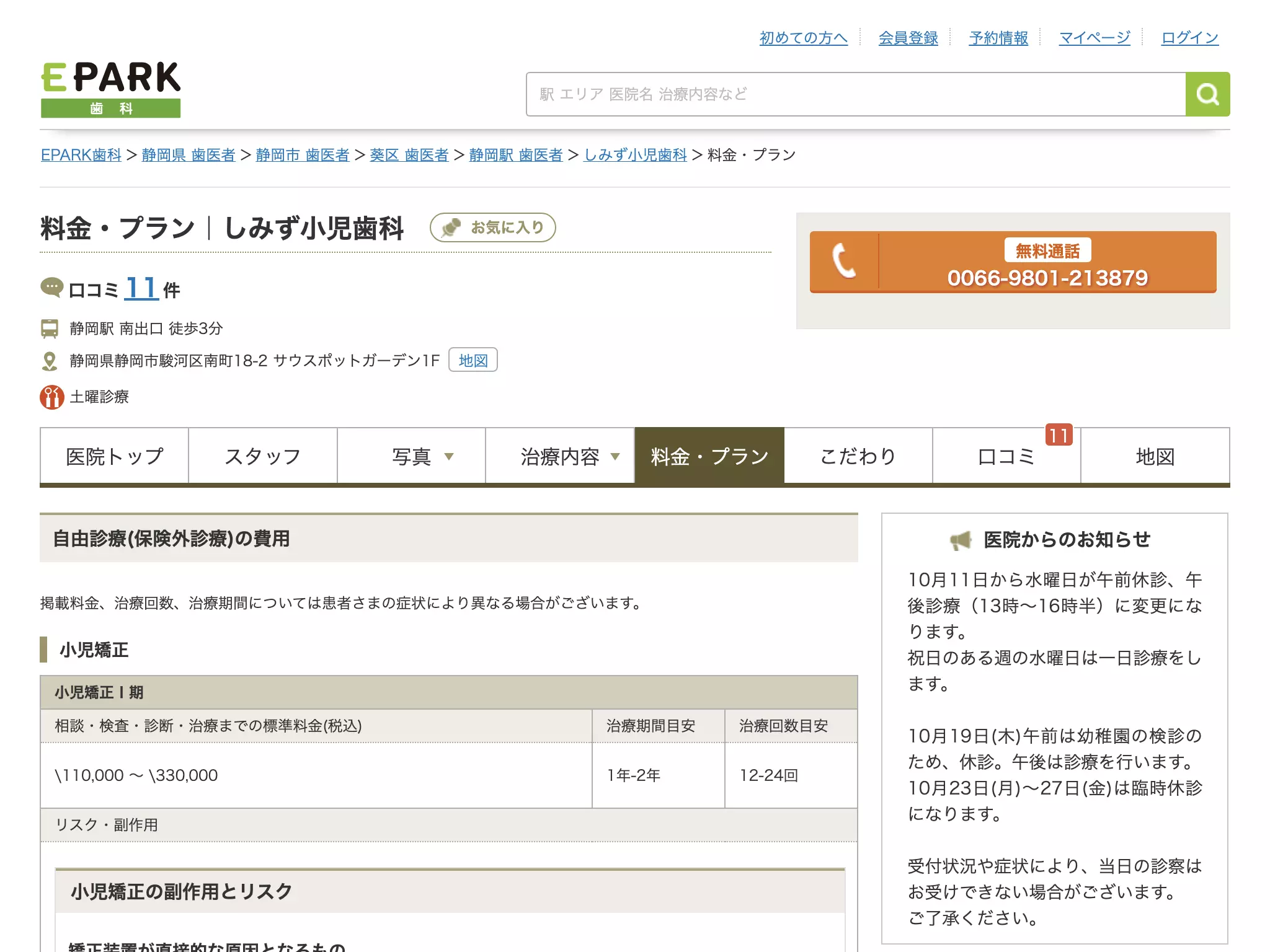Click the EPARK 歯科 logo
Viewport: 1270px width, 952px height.
(x=111, y=89)
